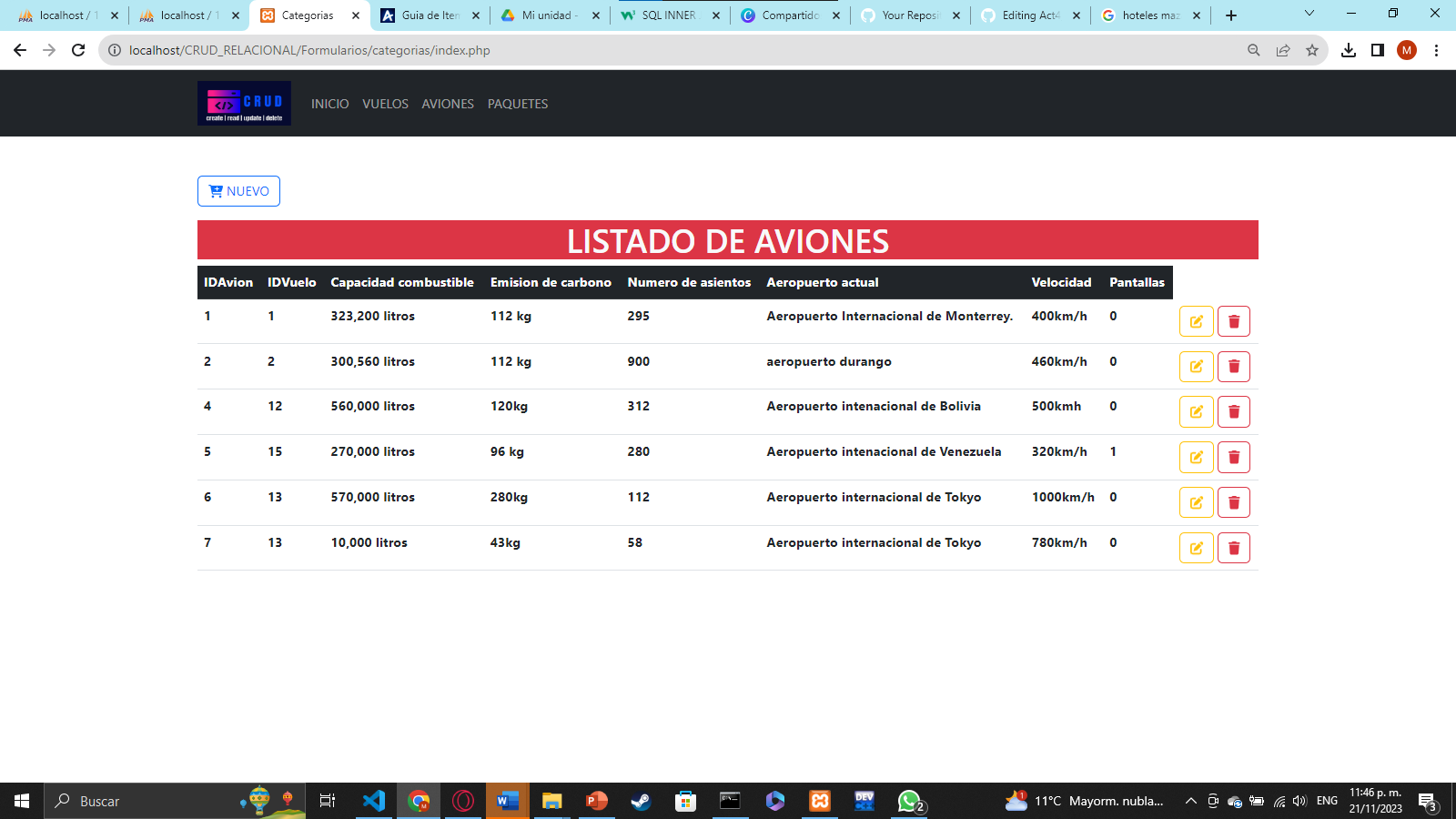This screenshot has width=1456, height=819.
Task: Edit the 570,000 litros Tokyo avion
Action: click(x=1196, y=501)
